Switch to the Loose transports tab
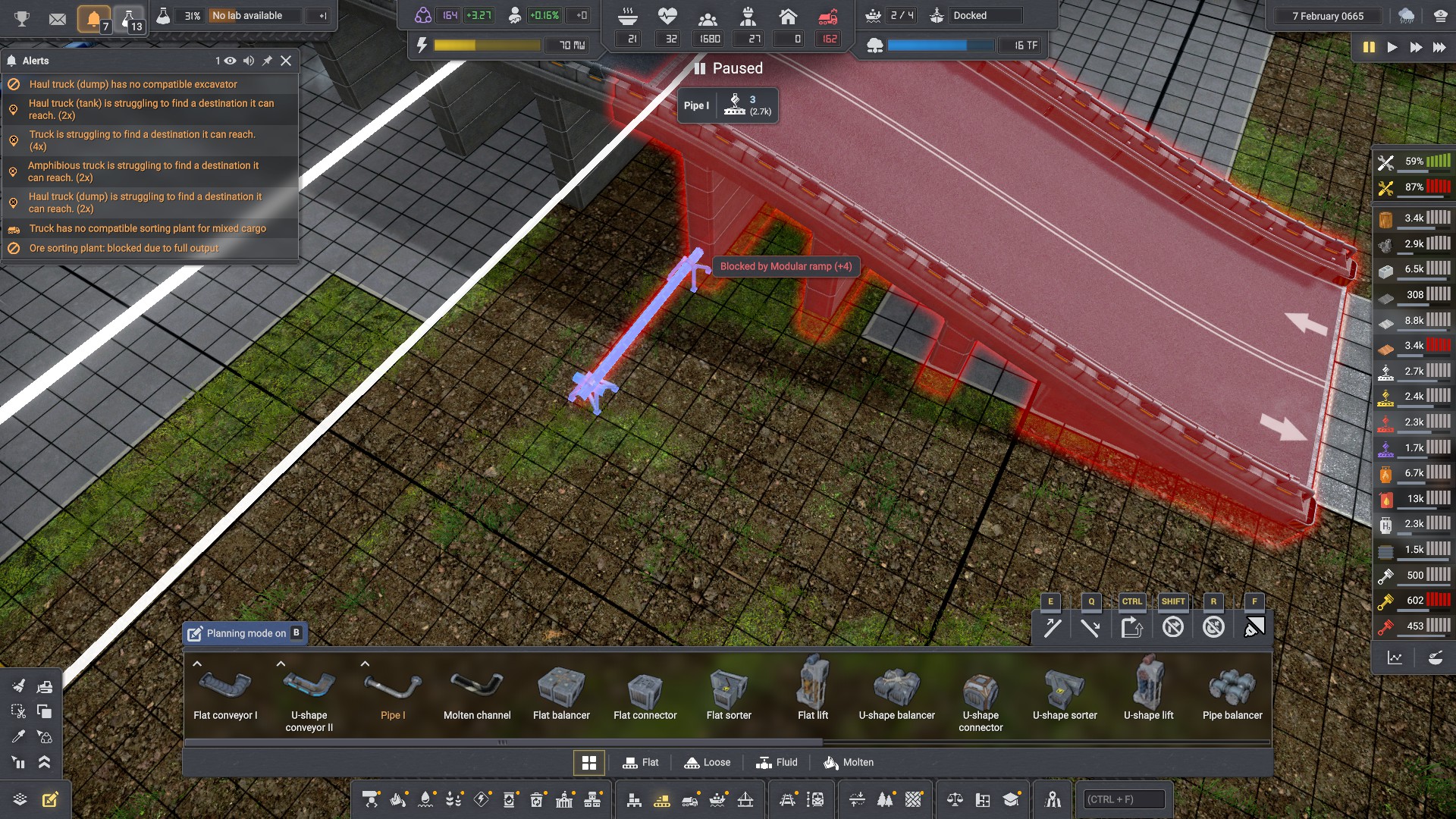This screenshot has width=1456, height=819. [x=708, y=763]
